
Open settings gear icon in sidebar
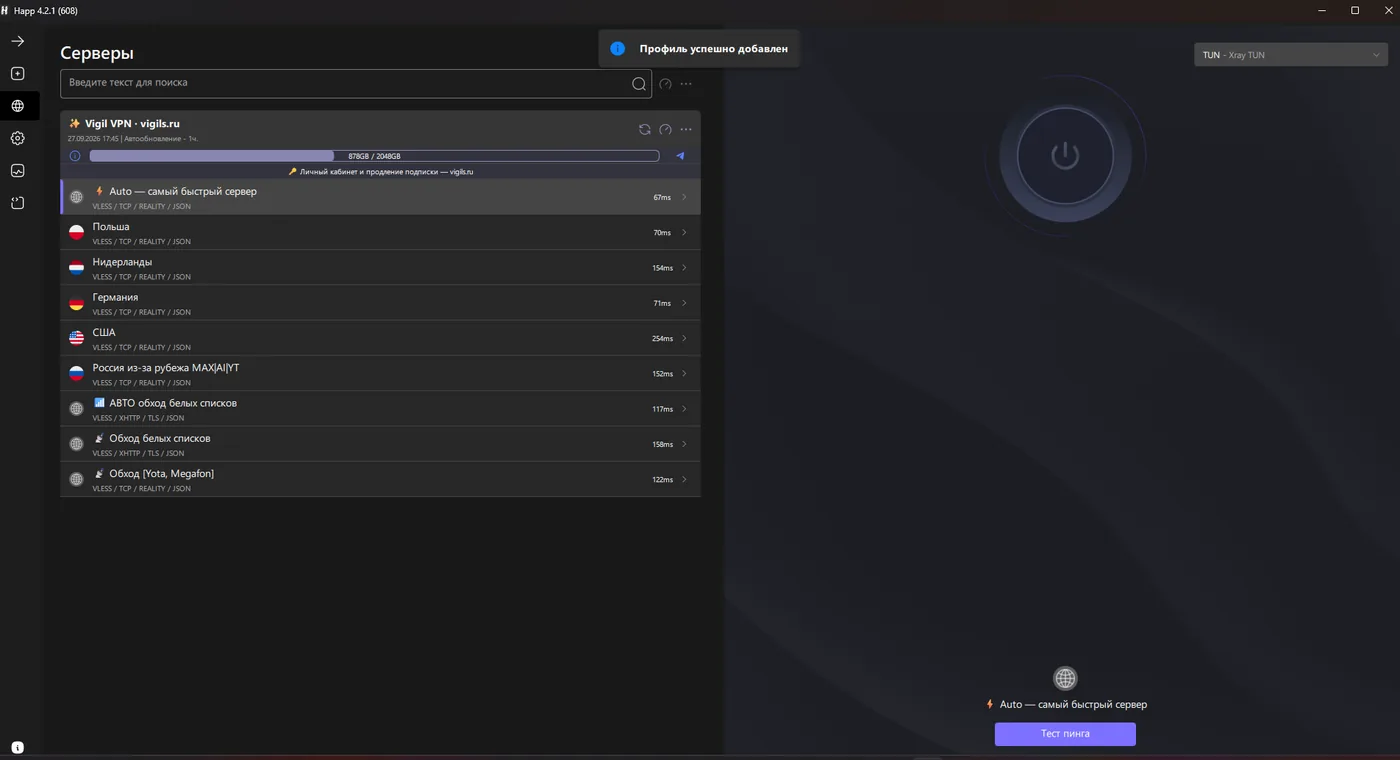point(18,139)
